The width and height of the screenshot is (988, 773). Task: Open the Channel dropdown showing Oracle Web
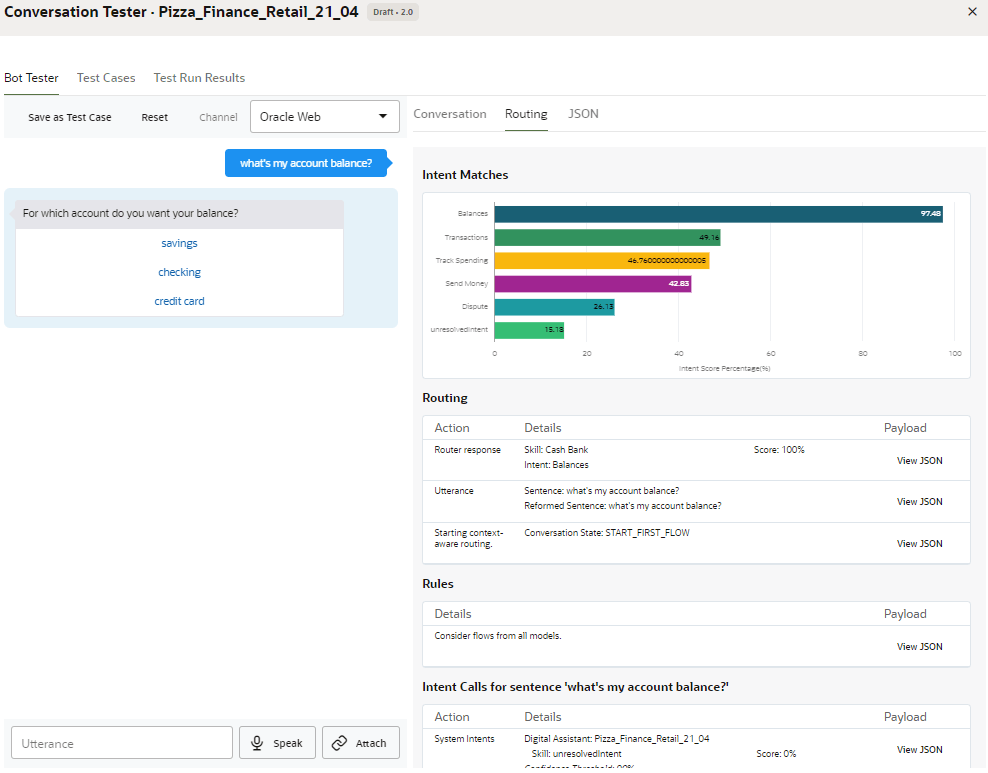click(324, 117)
